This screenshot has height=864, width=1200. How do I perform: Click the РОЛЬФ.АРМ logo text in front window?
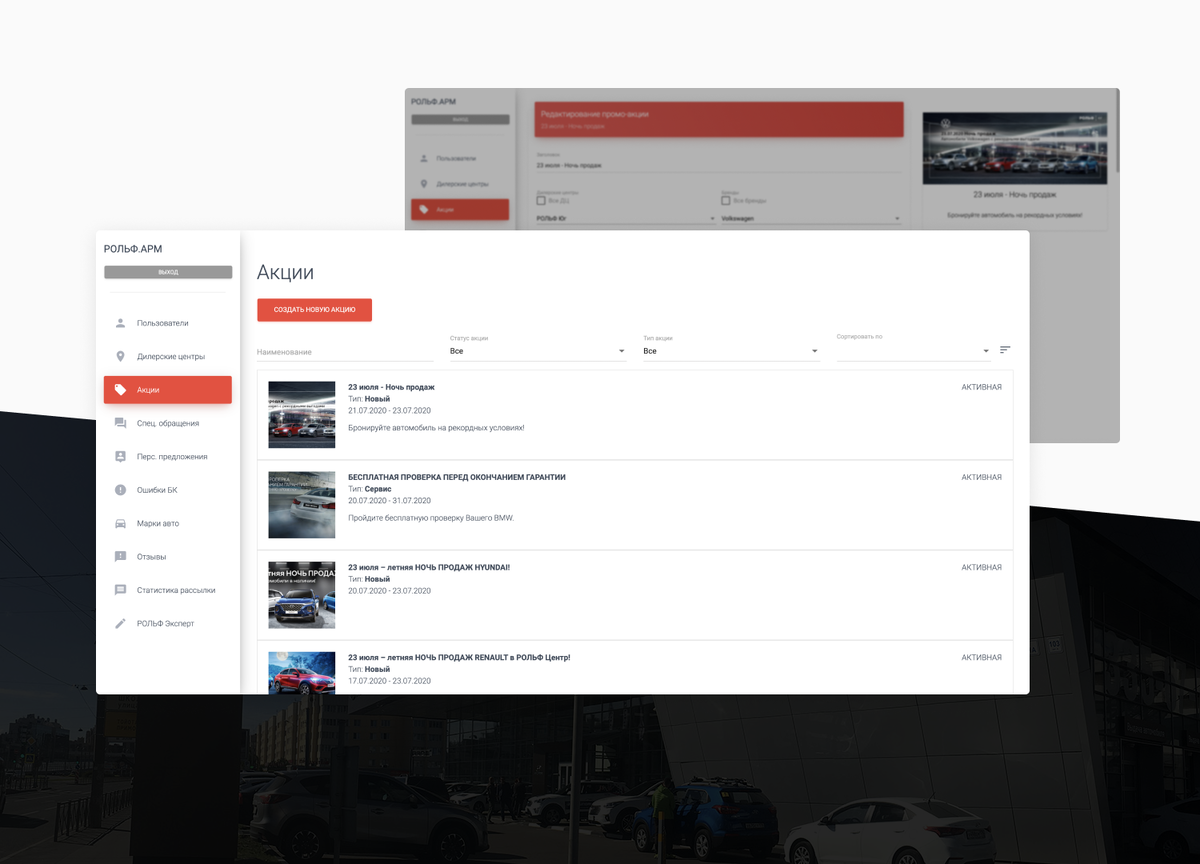click(x=133, y=249)
